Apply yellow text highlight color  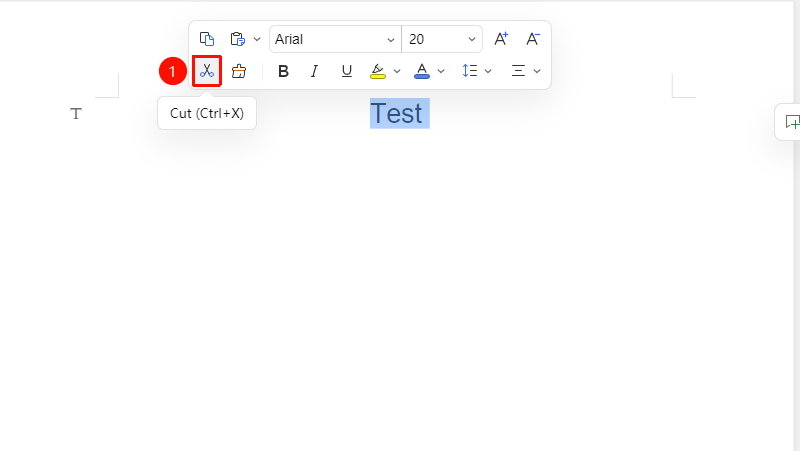[x=378, y=71]
